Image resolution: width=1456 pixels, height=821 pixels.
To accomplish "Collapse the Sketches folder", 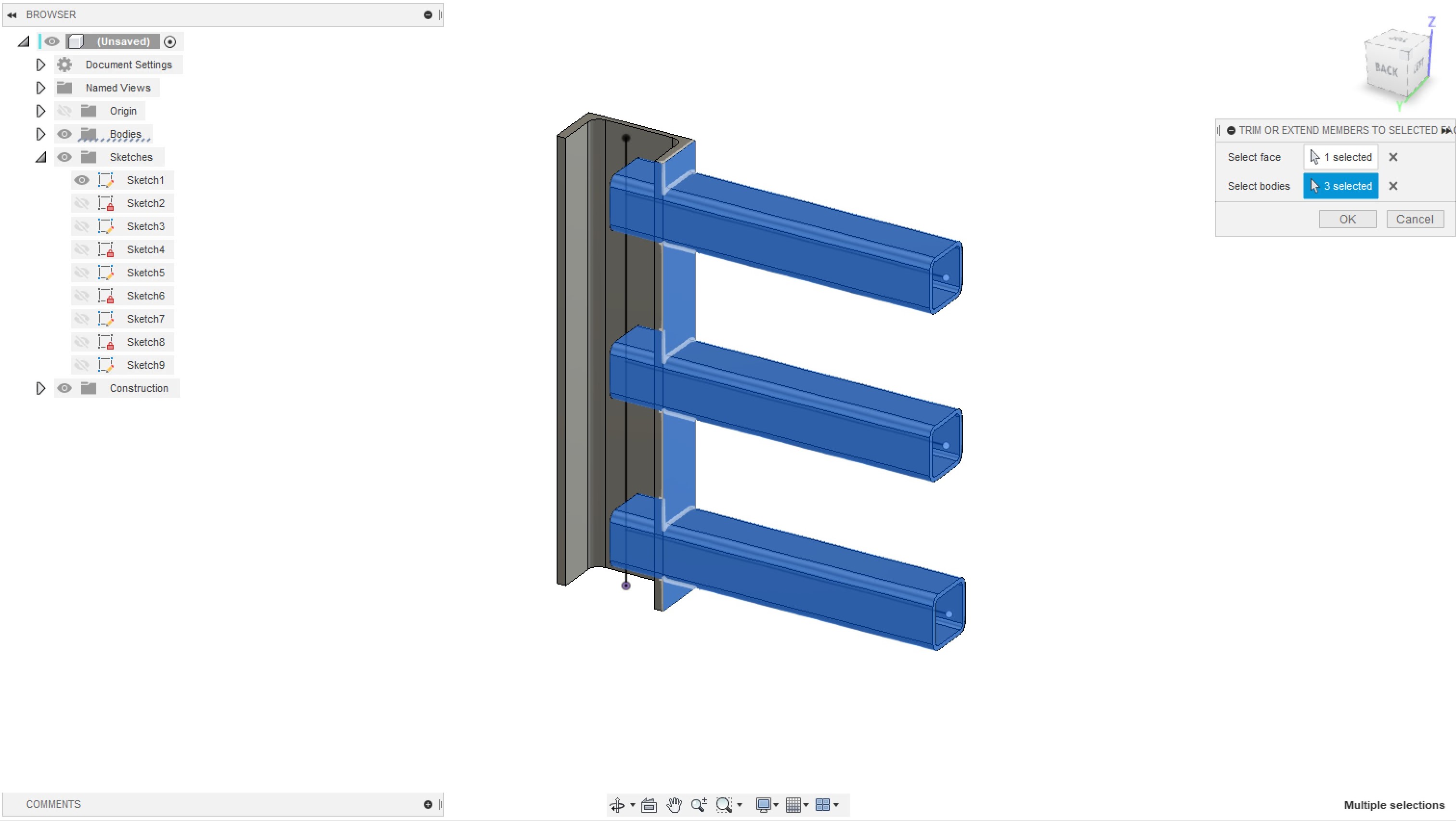I will [41, 157].
